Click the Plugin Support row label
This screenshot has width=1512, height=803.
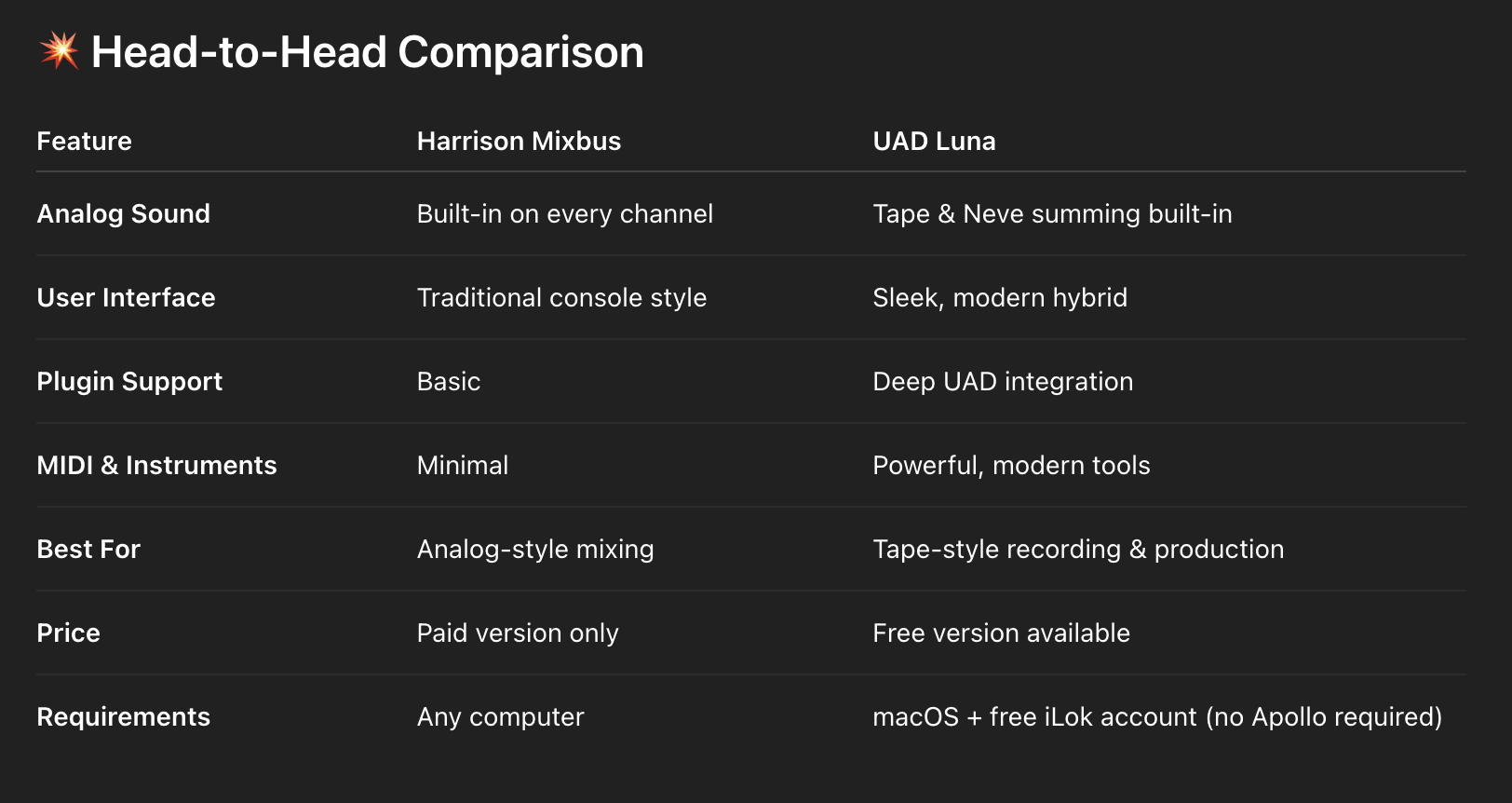coord(129,381)
